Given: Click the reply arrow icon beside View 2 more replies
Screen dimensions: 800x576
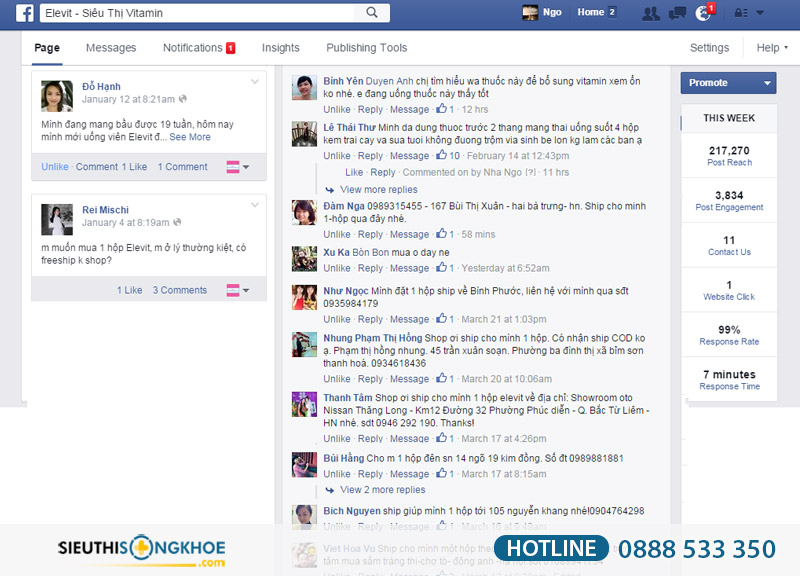Looking at the screenshot, I should [x=330, y=490].
